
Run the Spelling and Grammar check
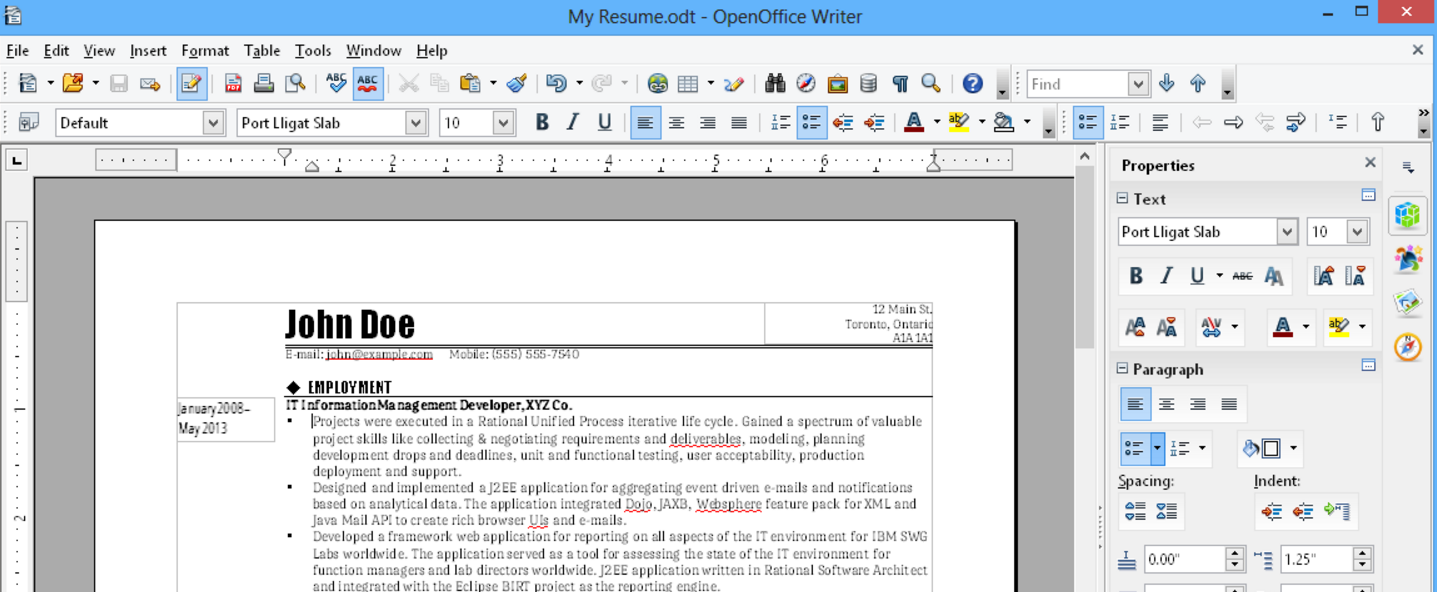[x=336, y=84]
